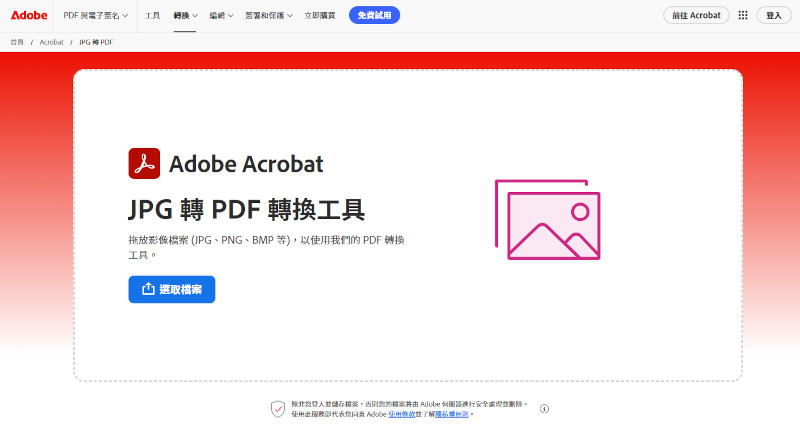This screenshot has height=425, width=800.
Task: Click the Adobe Acrobat red logo icon
Action: (144, 163)
